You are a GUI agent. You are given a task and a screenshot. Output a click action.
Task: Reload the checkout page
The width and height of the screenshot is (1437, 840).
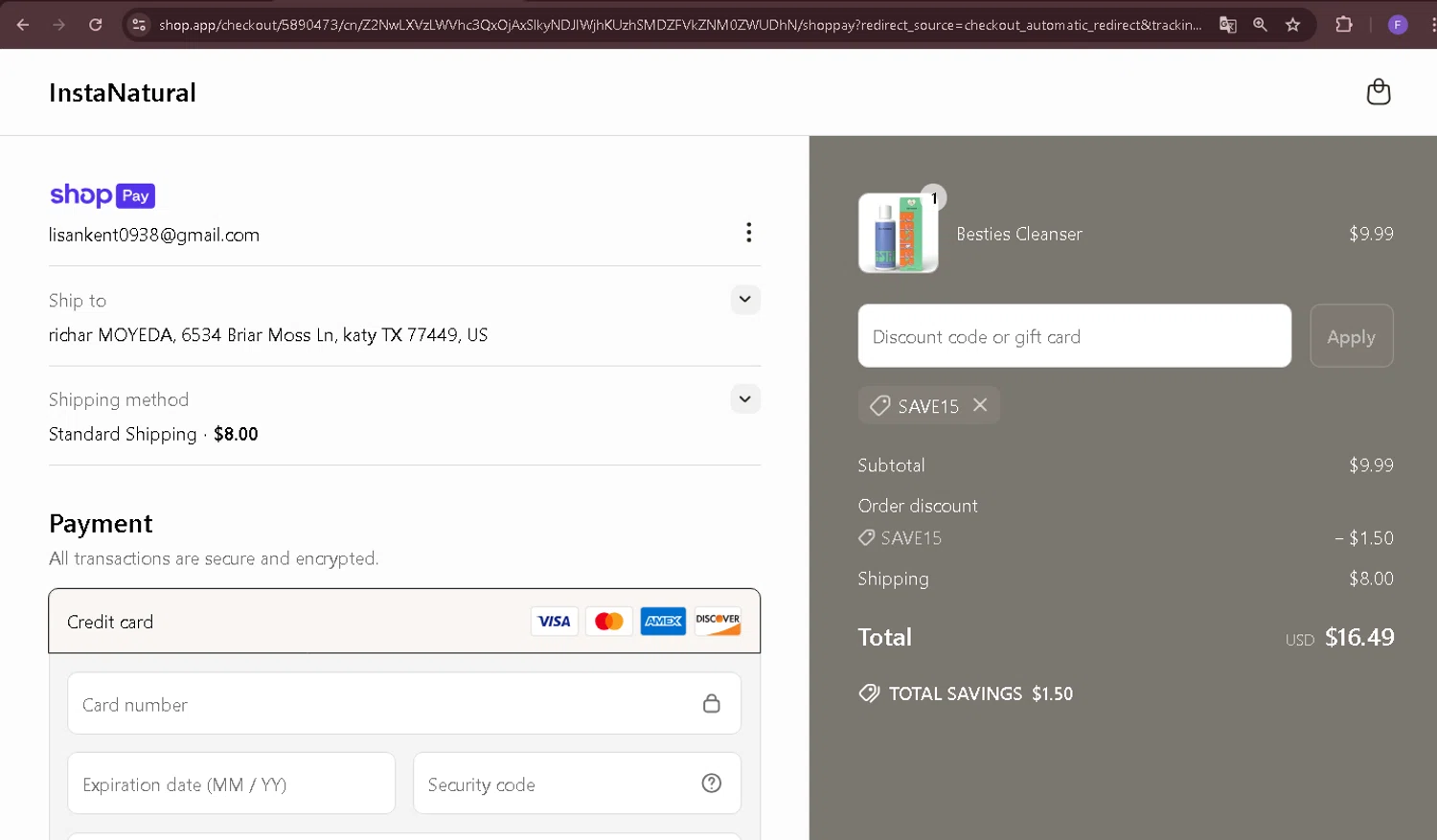pyautogui.click(x=96, y=25)
